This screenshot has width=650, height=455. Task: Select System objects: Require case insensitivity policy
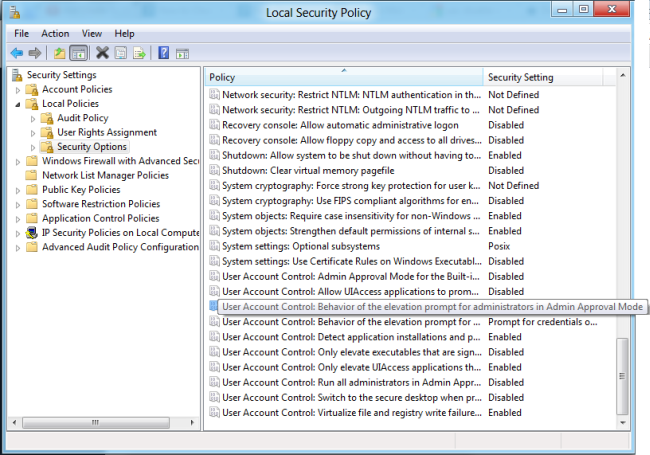pyautogui.click(x=351, y=216)
